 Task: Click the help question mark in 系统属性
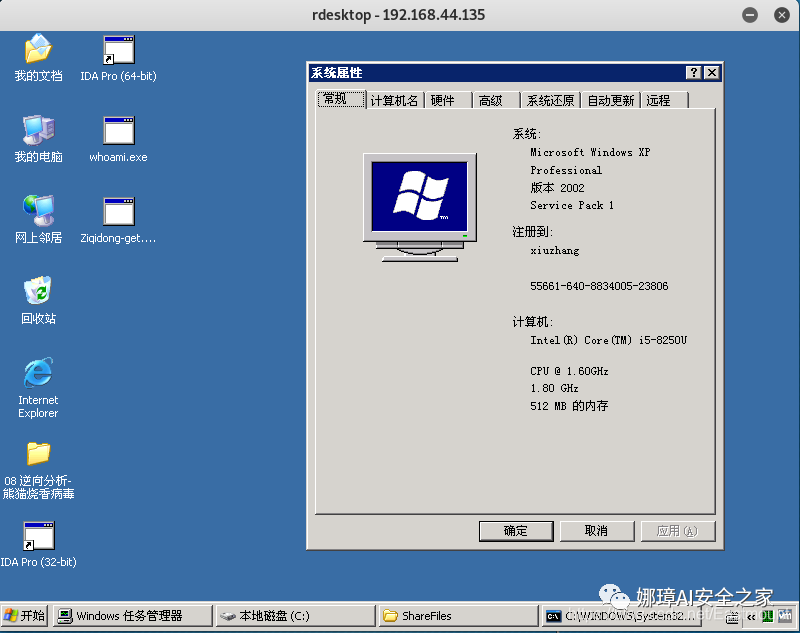[x=693, y=73]
